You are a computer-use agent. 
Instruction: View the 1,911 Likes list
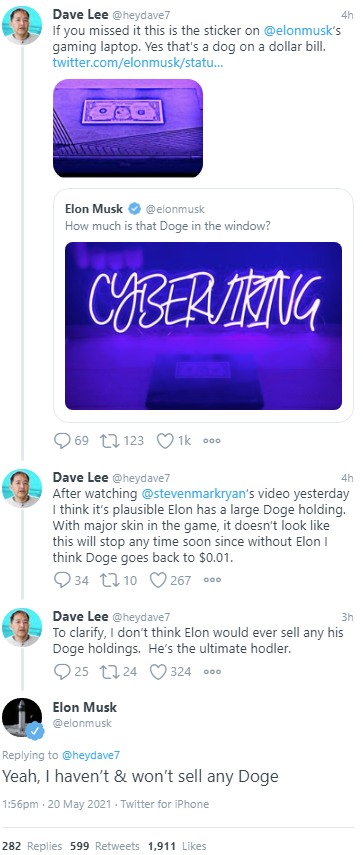[177, 846]
